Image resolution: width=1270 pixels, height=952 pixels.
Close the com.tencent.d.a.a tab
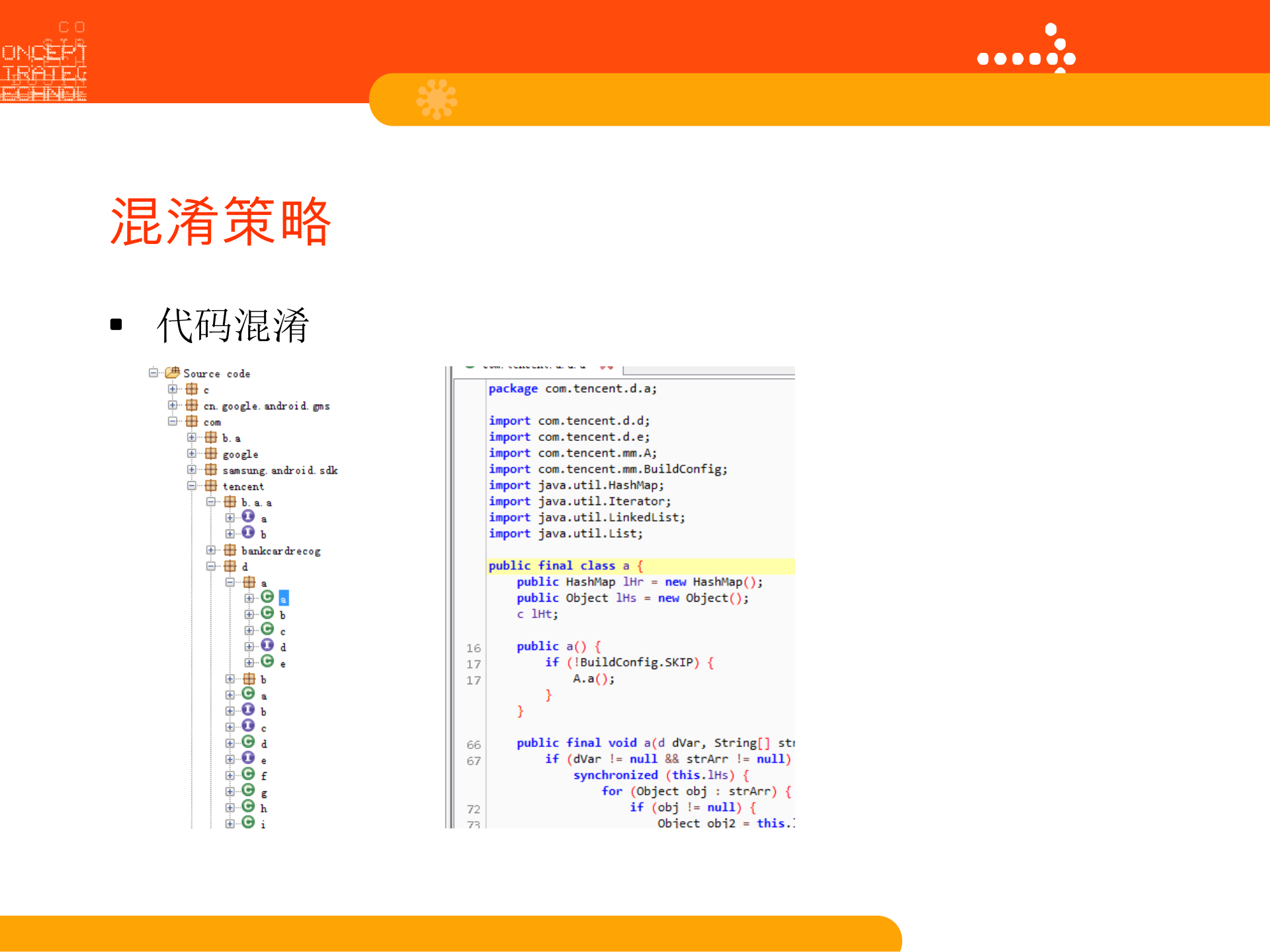(x=607, y=368)
